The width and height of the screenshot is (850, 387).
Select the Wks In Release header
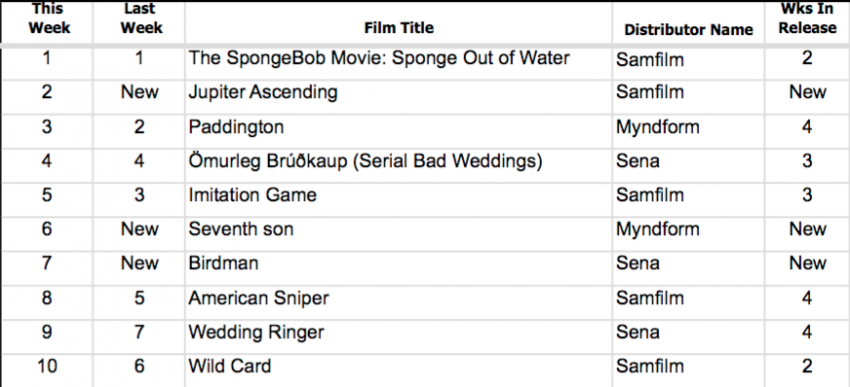pyautogui.click(x=807, y=18)
